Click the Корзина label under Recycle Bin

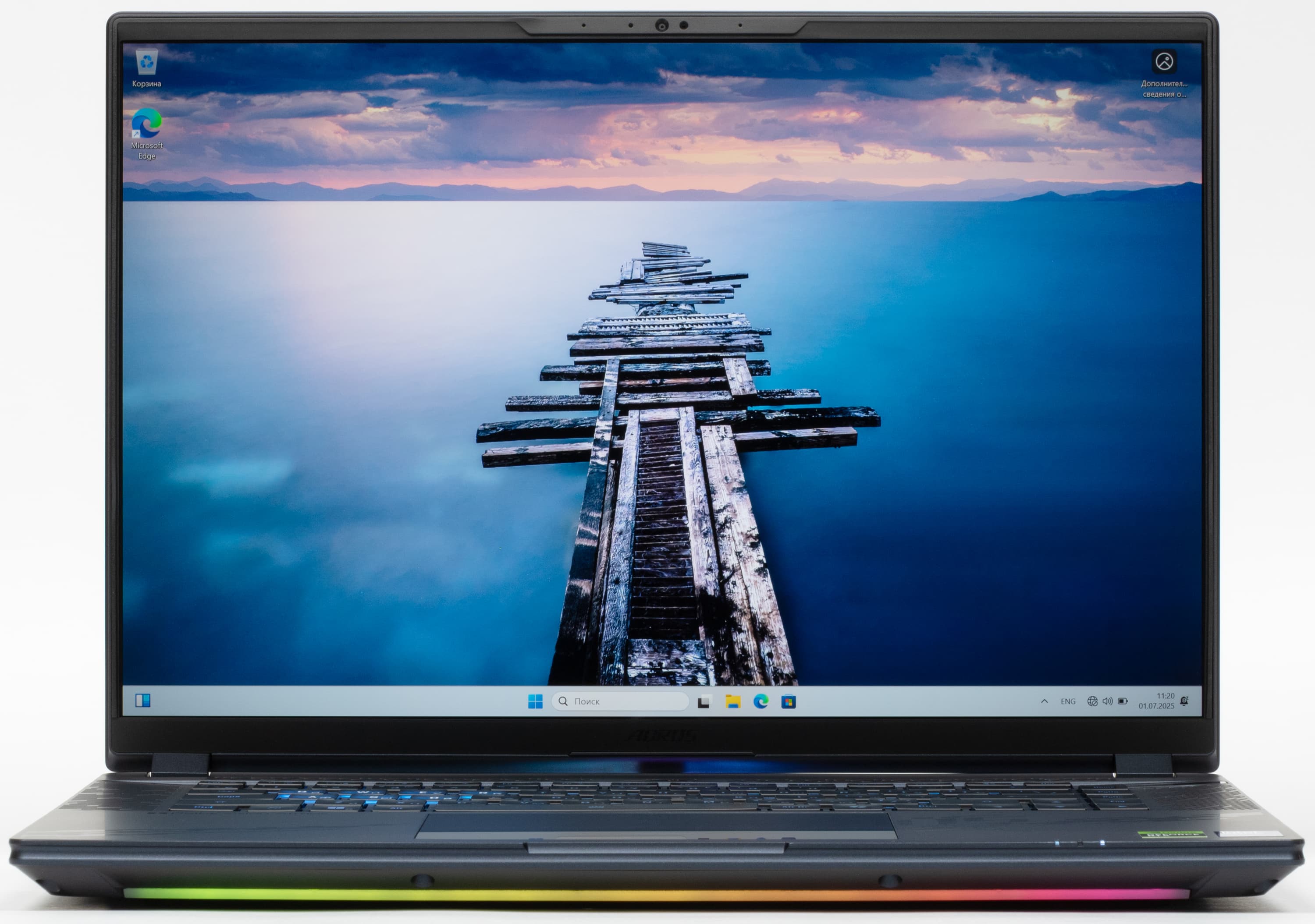(x=146, y=84)
